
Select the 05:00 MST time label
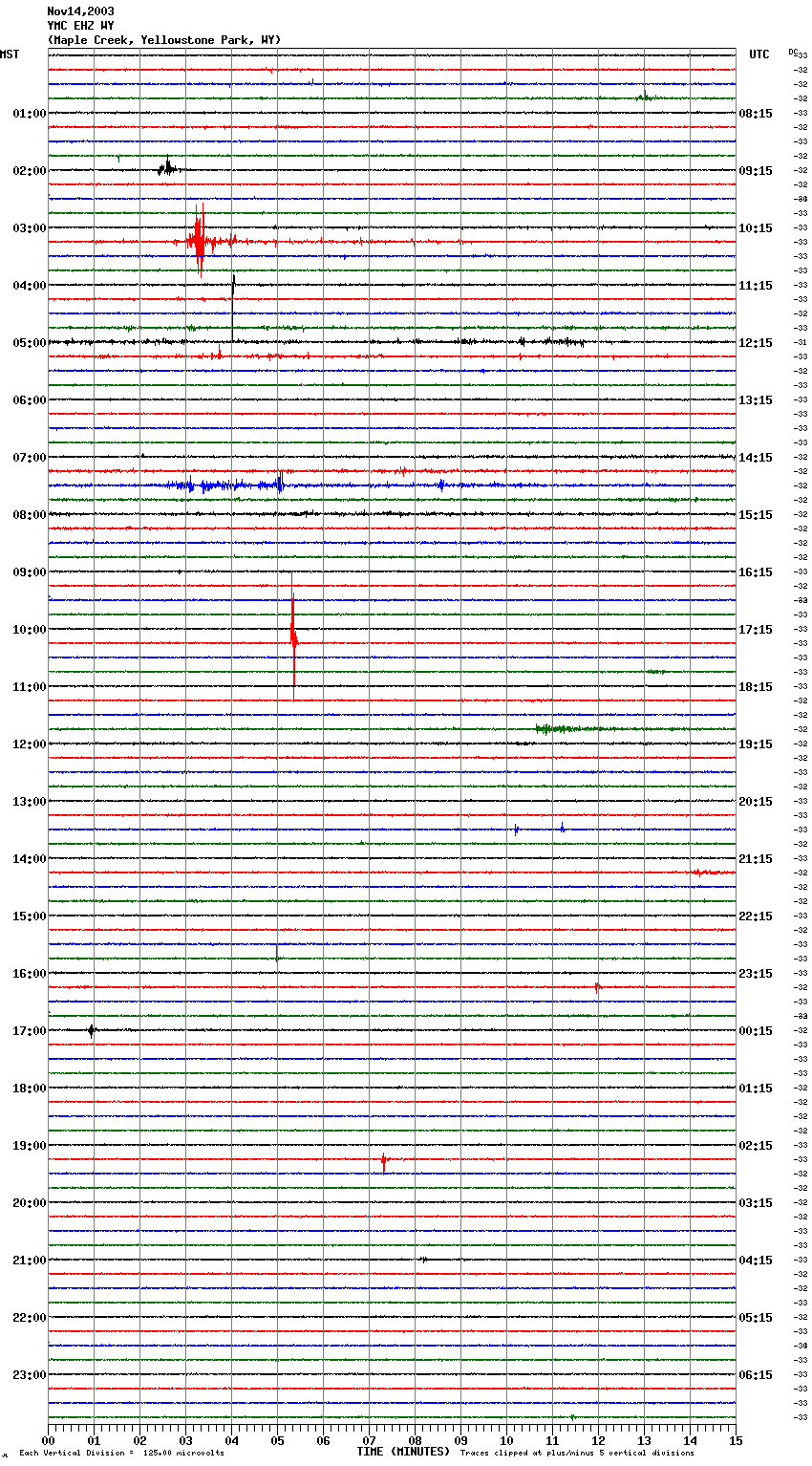pyautogui.click(x=29, y=343)
